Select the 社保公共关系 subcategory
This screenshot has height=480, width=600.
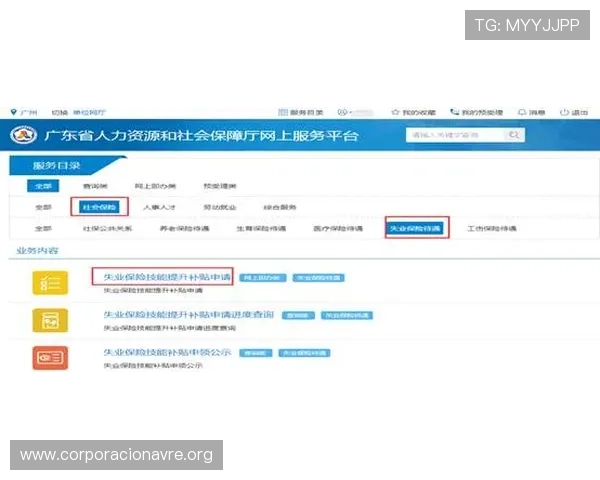pyautogui.click(x=108, y=229)
